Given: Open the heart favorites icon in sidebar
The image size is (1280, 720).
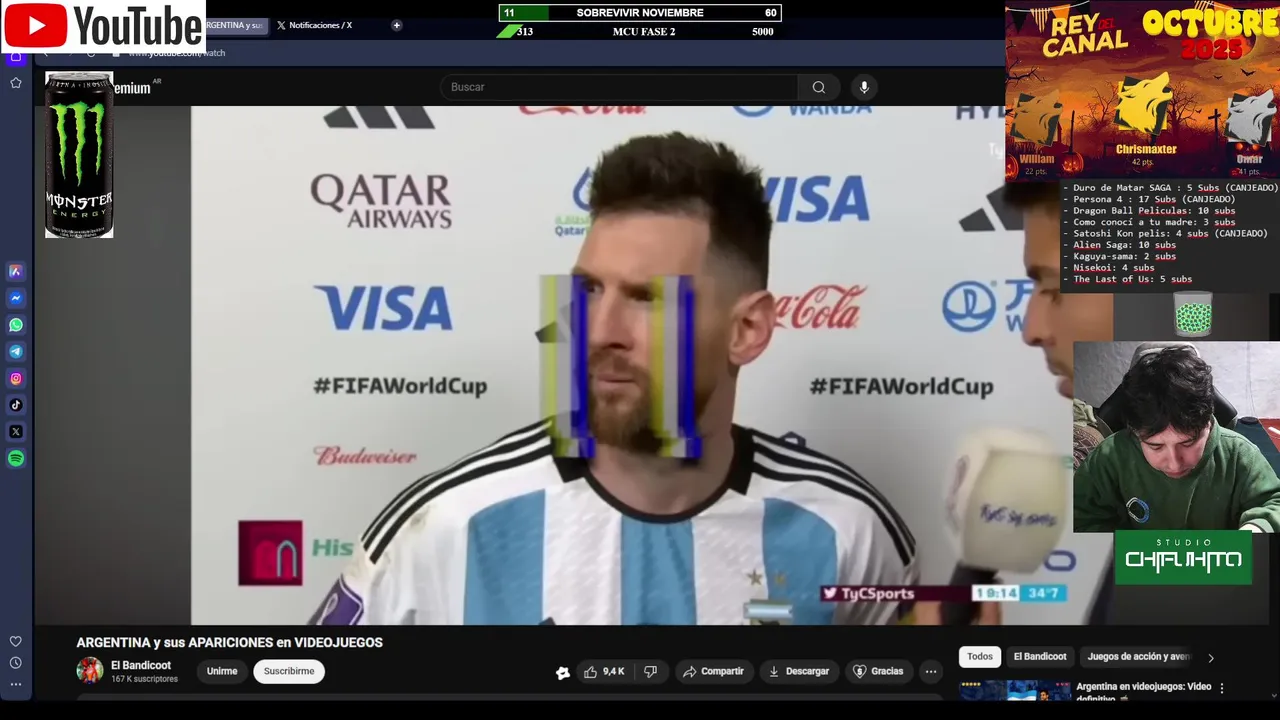Looking at the screenshot, I should coord(16,641).
